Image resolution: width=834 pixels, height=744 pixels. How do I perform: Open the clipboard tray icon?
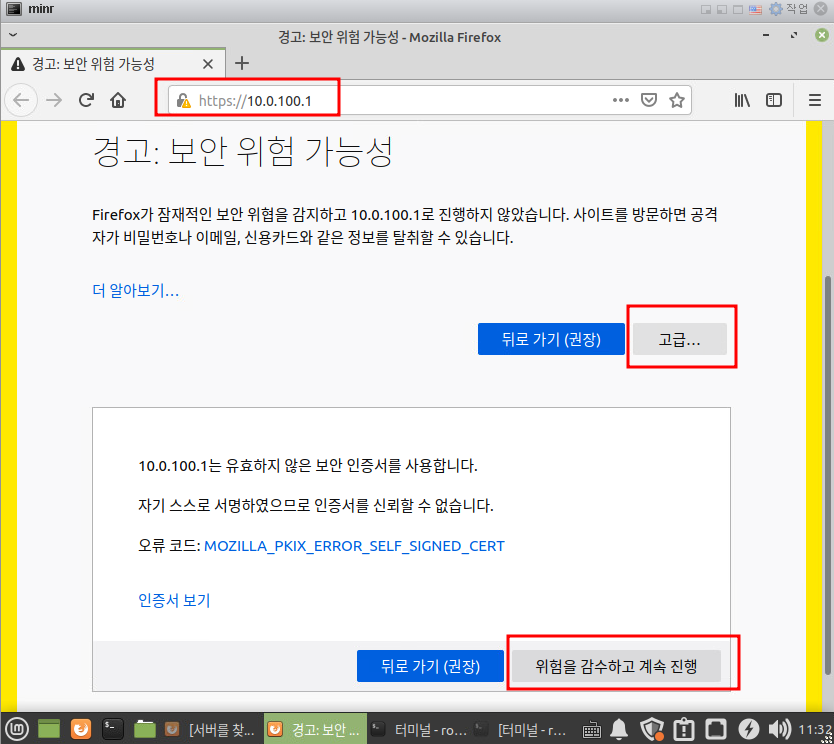coord(685,729)
